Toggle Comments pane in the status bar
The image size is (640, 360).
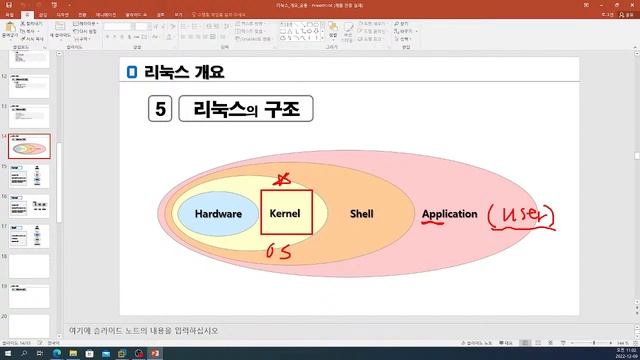pyautogui.click(x=506, y=343)
